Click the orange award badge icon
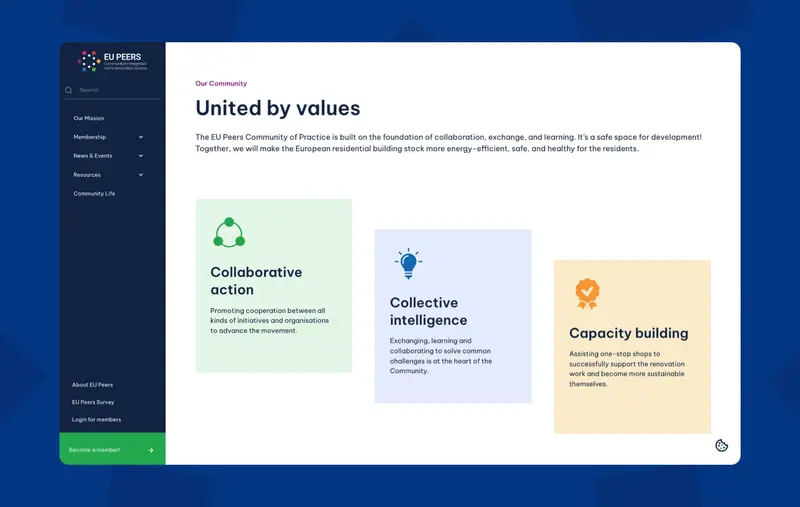The height and width of the screenshot is (507, 800). click(587, 293)
